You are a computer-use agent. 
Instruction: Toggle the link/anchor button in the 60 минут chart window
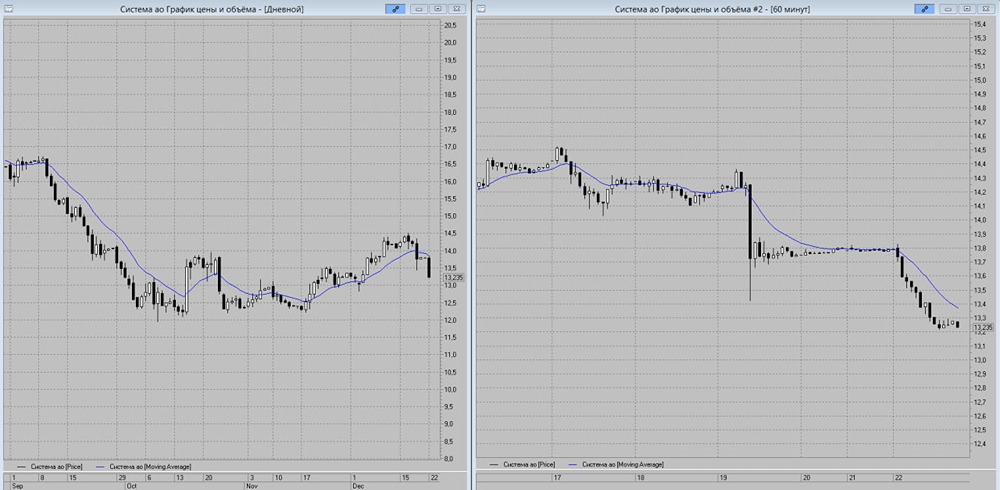coord(924,9)
